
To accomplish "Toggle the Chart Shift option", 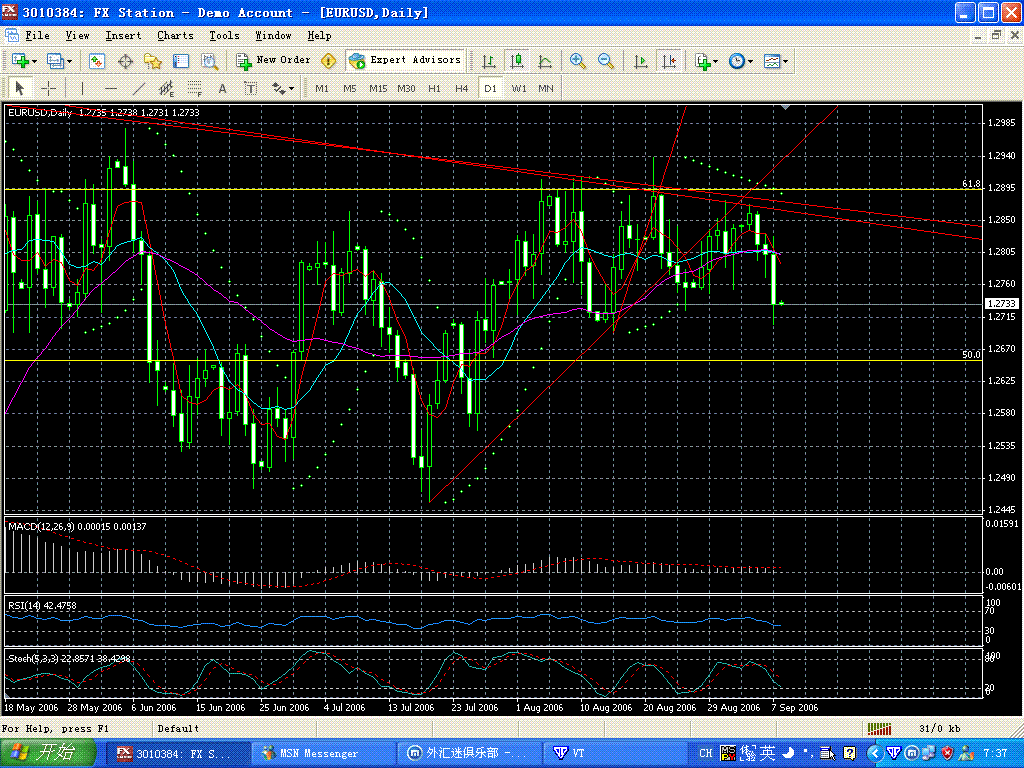I will point(668,61).
